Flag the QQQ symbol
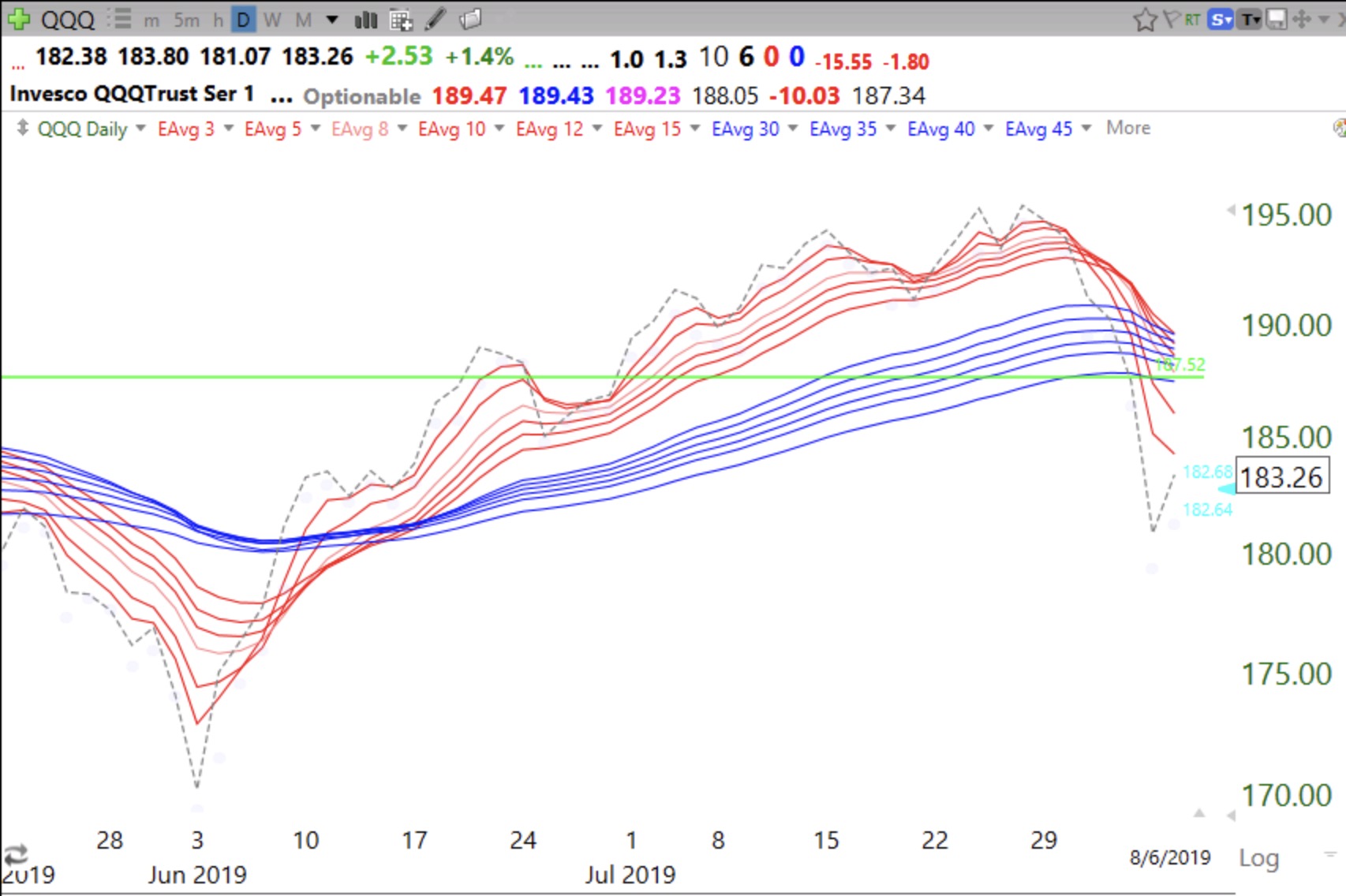The height and width of the screenshot is (896, 1346). click(x=1172, y=20)
